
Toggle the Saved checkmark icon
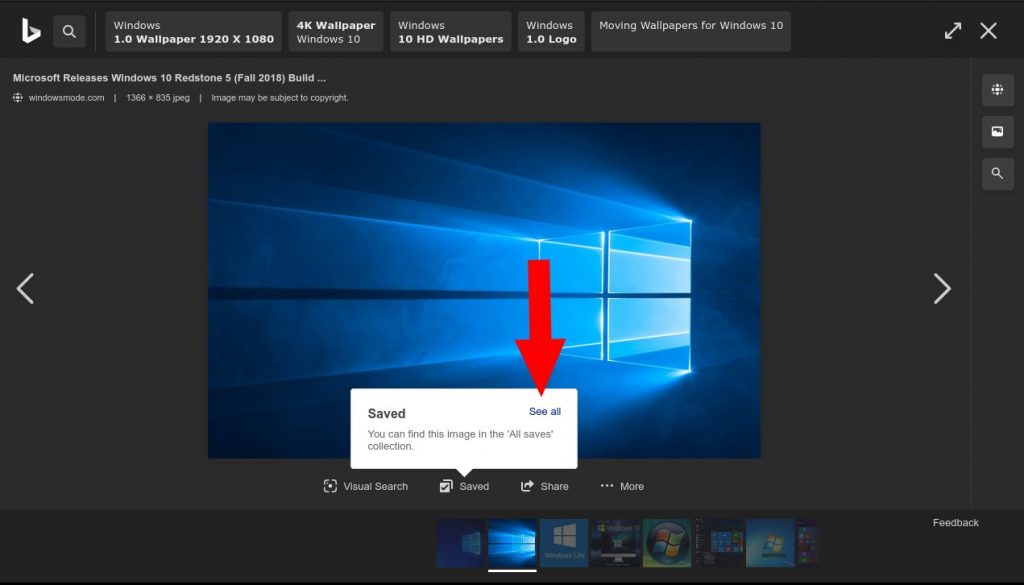446,486
